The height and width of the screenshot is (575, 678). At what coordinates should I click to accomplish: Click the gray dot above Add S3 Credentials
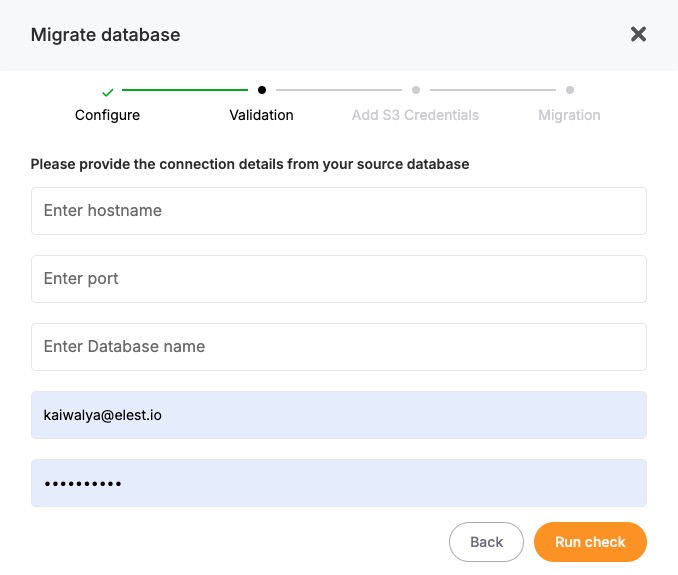pyautogui.click(x=416, y=90)
